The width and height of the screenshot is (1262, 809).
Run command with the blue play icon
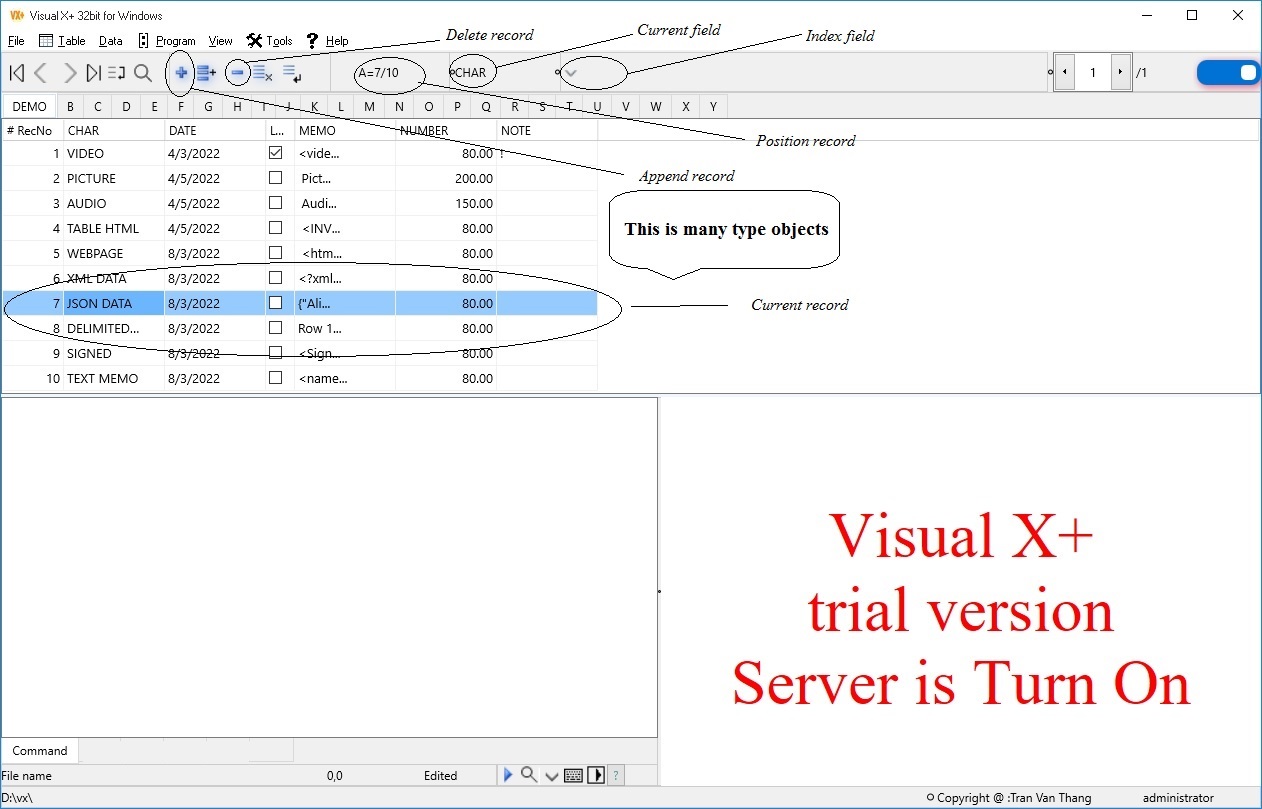tap(508, 775)
